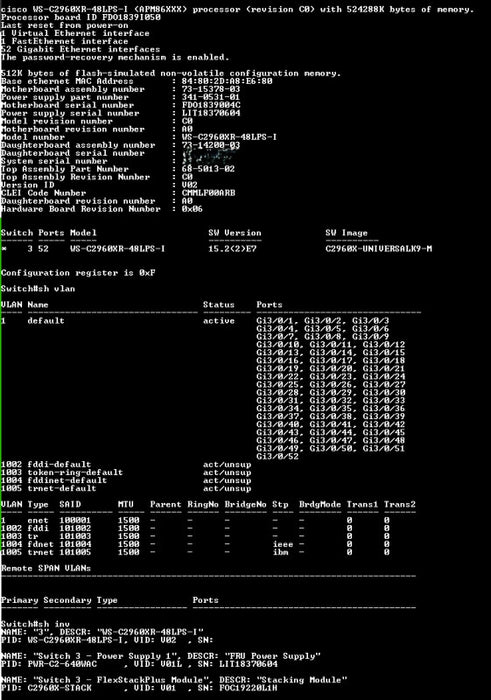Click the C2960X-UNIVERSALK9-M image name
The width and height of the screenshot is (491, 700).
pyautogui.click(x=379, y=249)
